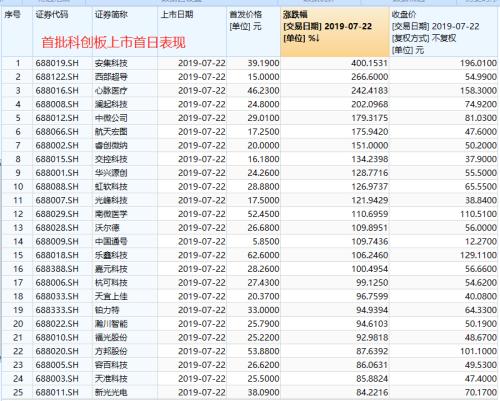Click closing price 196.0100
500x401 pixels.
click(478, 63)
